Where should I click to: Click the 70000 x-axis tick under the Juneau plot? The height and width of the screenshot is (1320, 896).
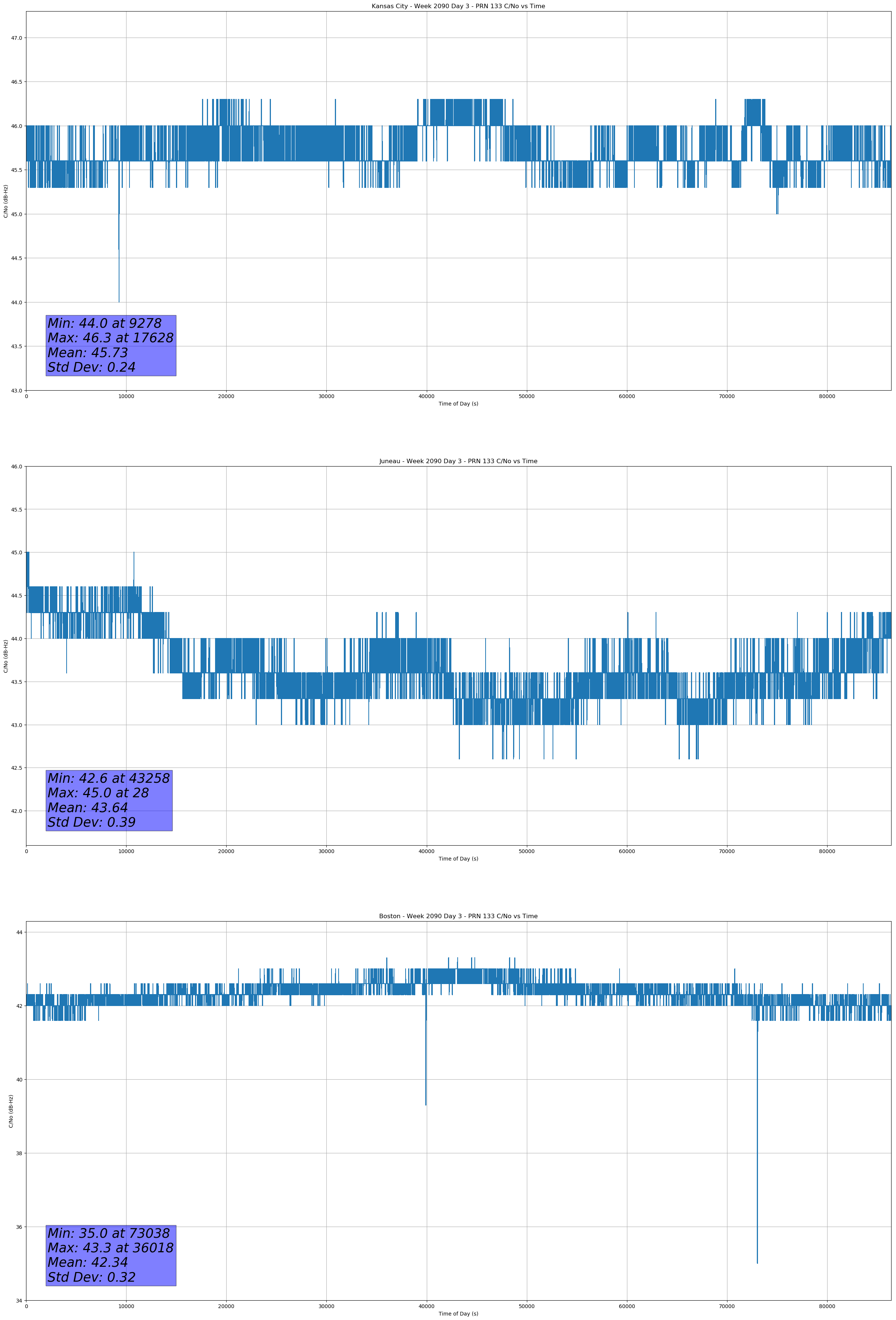point(727,851)
